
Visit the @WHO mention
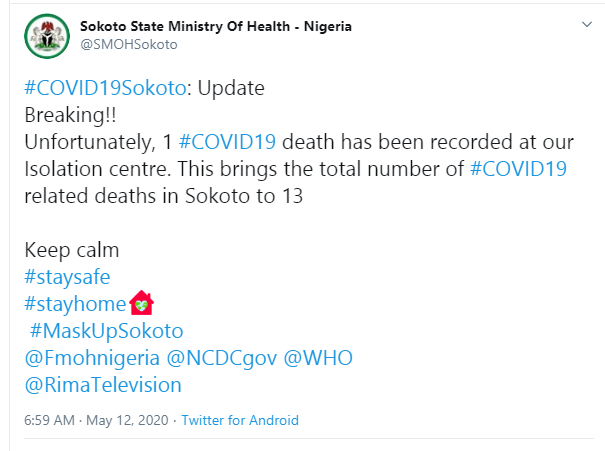click(x=318, y=358)
